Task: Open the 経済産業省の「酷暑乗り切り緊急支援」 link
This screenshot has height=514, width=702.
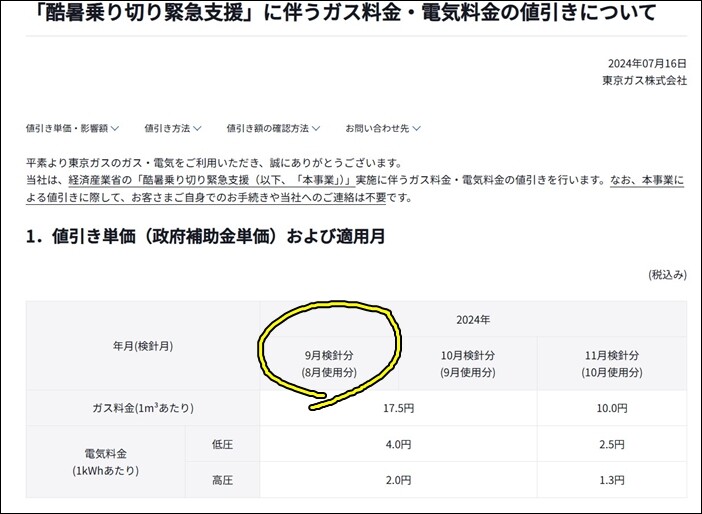Action: (212, 180)
